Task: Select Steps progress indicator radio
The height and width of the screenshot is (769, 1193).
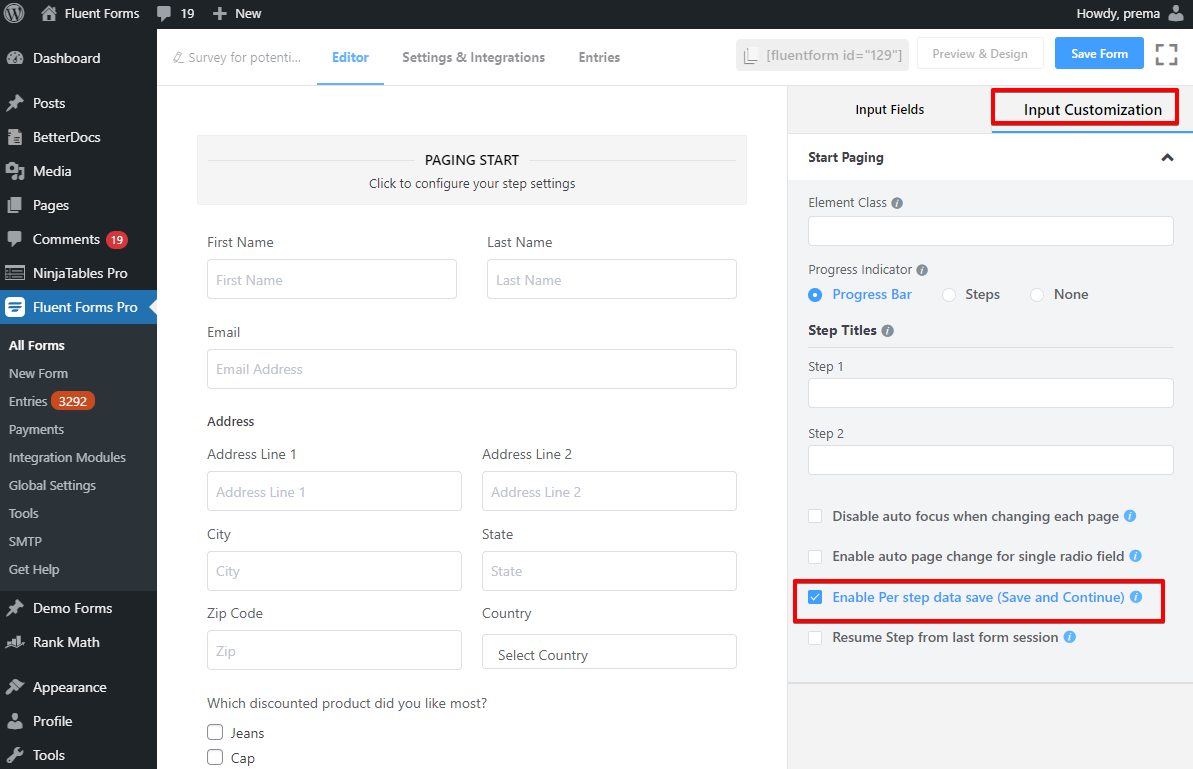Action: (949, 294)
